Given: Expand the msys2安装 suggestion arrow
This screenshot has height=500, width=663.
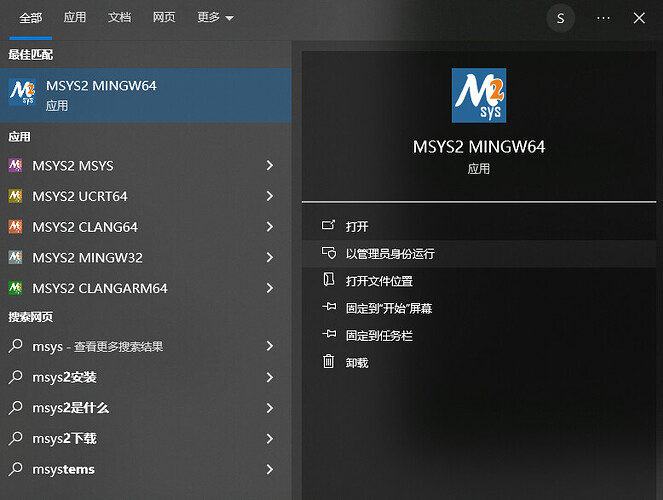Looking at the screenshot, I should point(270,377).
